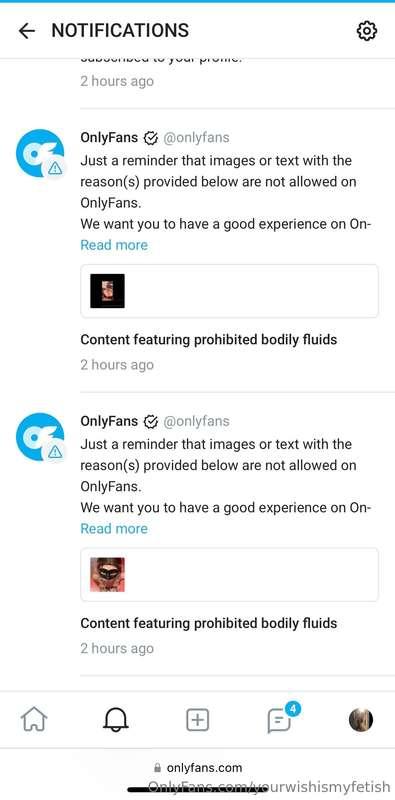Click the second OnlyFans sender name
This screenshot has height=800, width=395.
(109, 421)
